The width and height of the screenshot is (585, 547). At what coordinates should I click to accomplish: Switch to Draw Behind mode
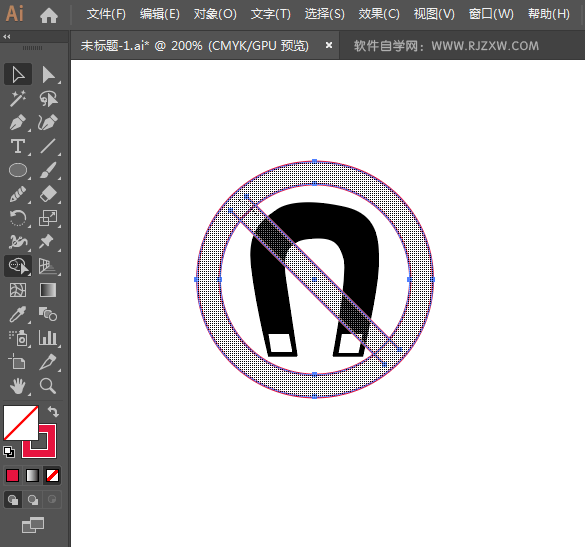point(33,500)
